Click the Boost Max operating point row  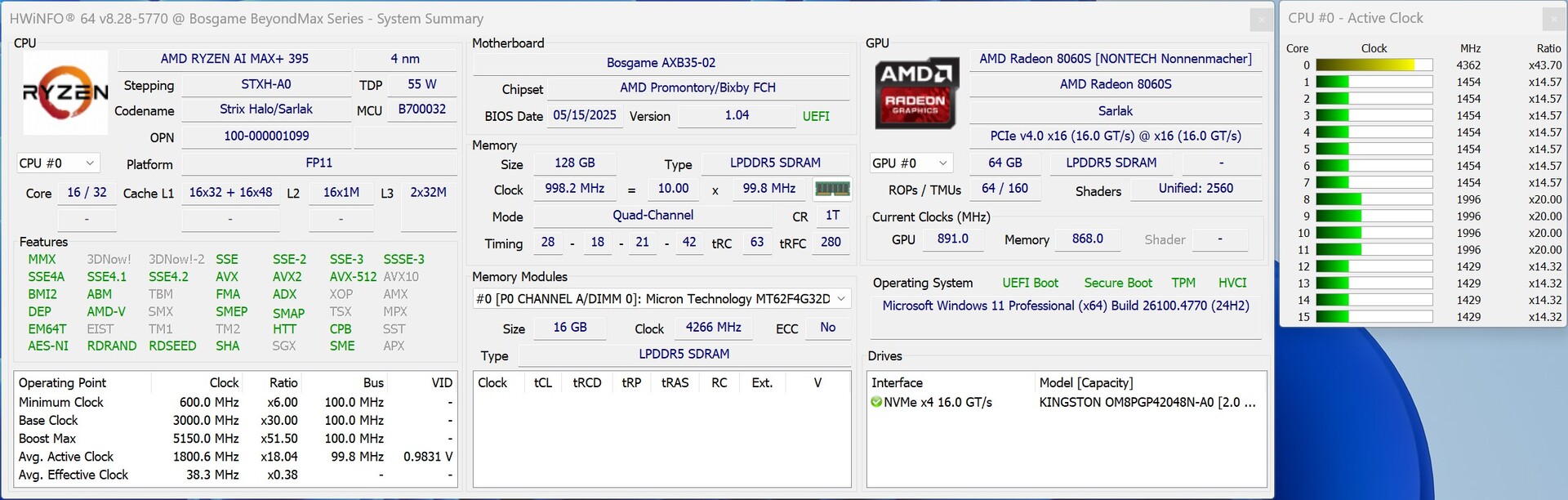(235, 439)
